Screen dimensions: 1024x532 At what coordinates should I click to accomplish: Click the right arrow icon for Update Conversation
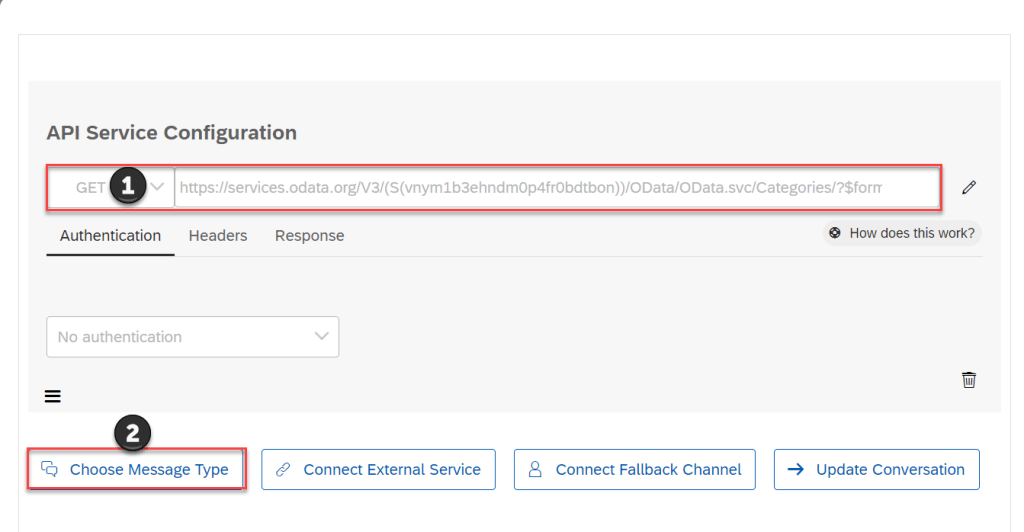pyautogui.click(x=796, y=469)
